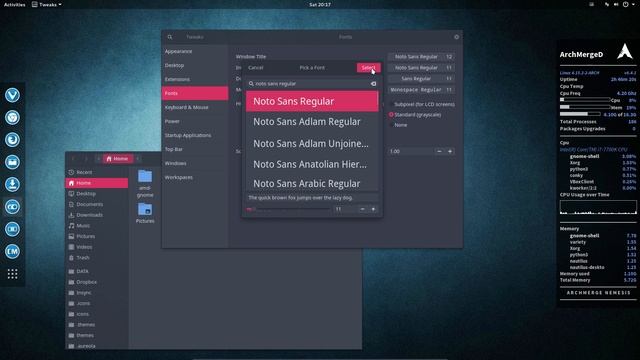The width and height of the screenshot is (640, 360).
Task: Select None antialiasing option
Action: (398, 125)
